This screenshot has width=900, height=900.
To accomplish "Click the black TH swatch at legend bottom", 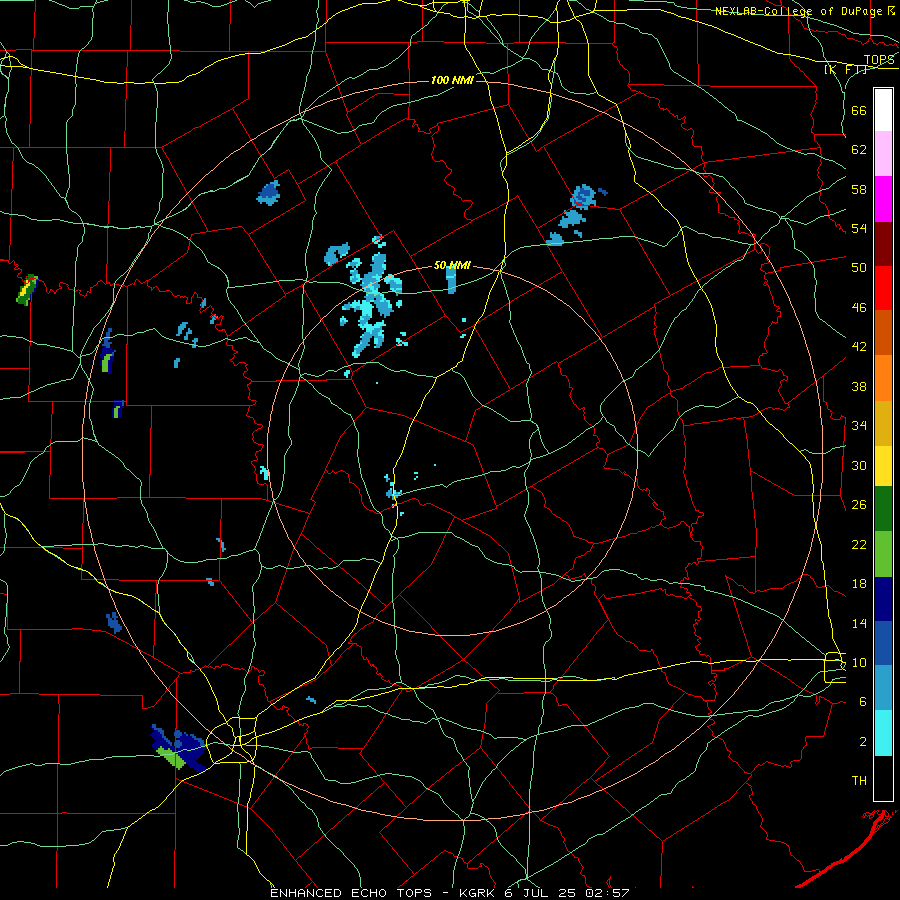I will click(883, 778).
